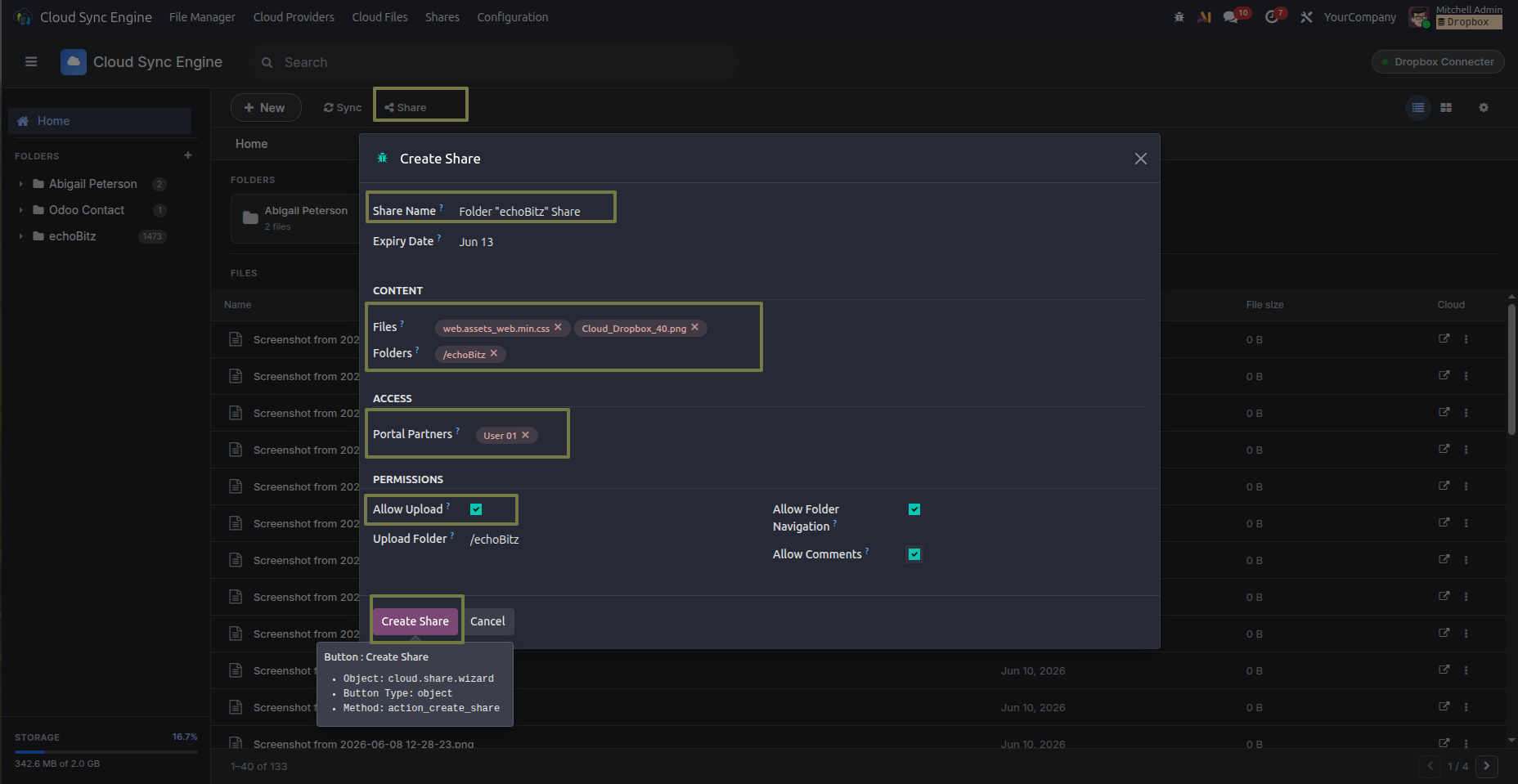Image resolution: width=1518 pixels, height=784 pixels.
Task: Open the Configuration menu
Action: tap(513, 17)
